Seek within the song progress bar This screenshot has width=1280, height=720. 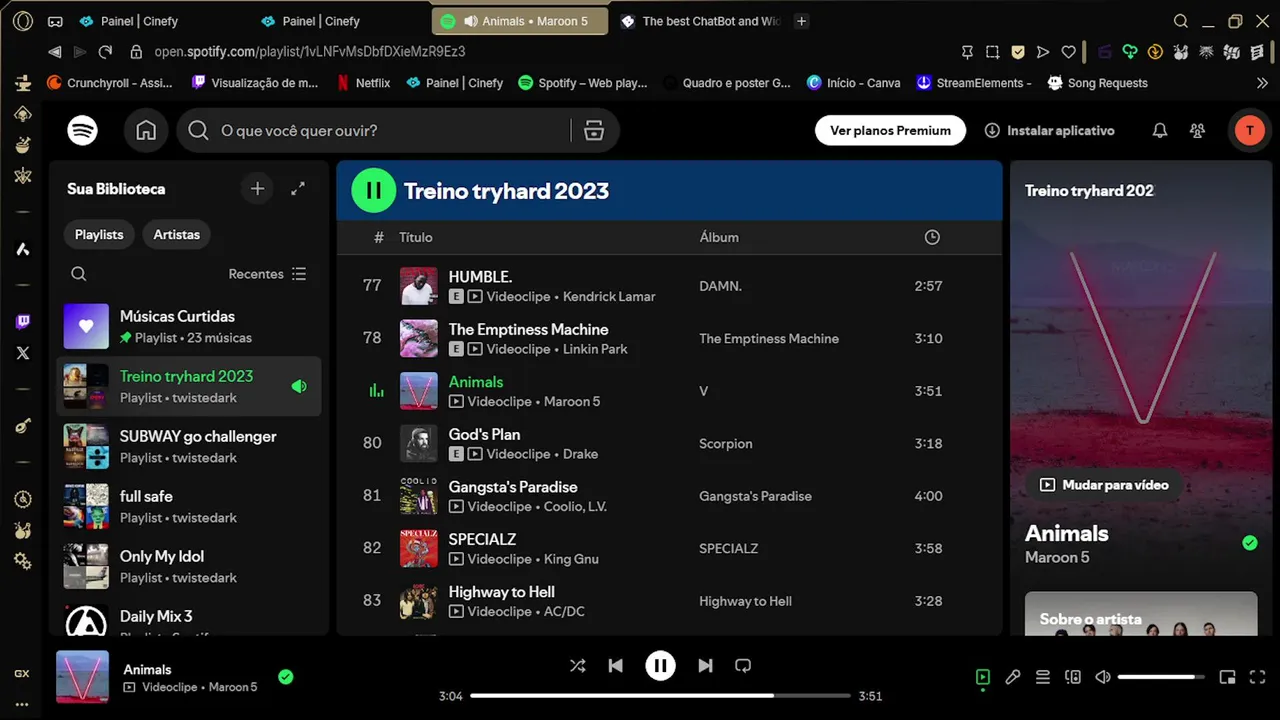click(660, 695)
